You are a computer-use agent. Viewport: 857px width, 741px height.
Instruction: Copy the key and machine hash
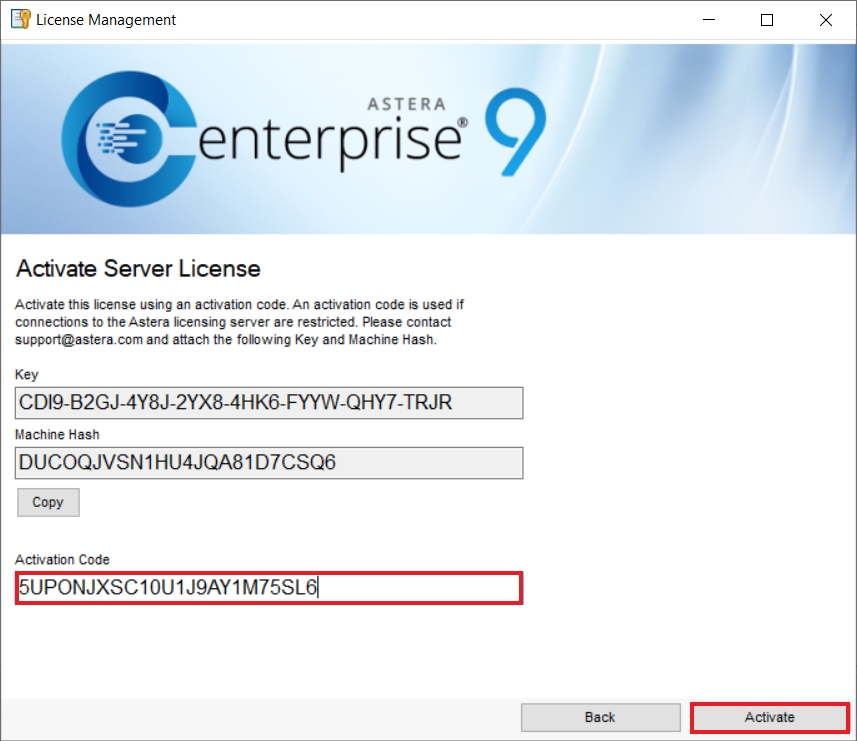(48, 502)
